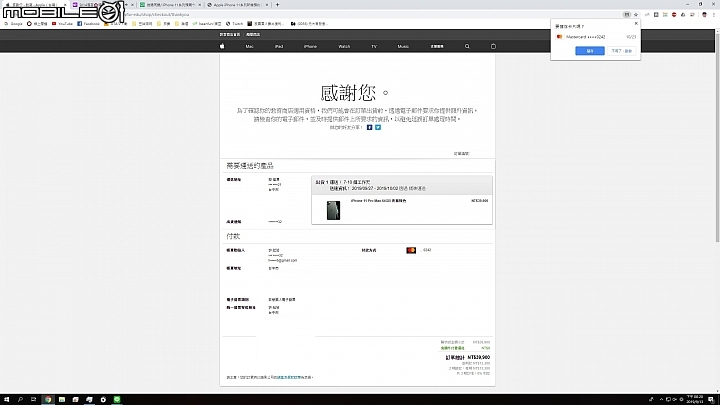Viewport: 720px width, 405px height.
Task: Dismiss the save card popup with X
Action: click(x=636, y=23)
